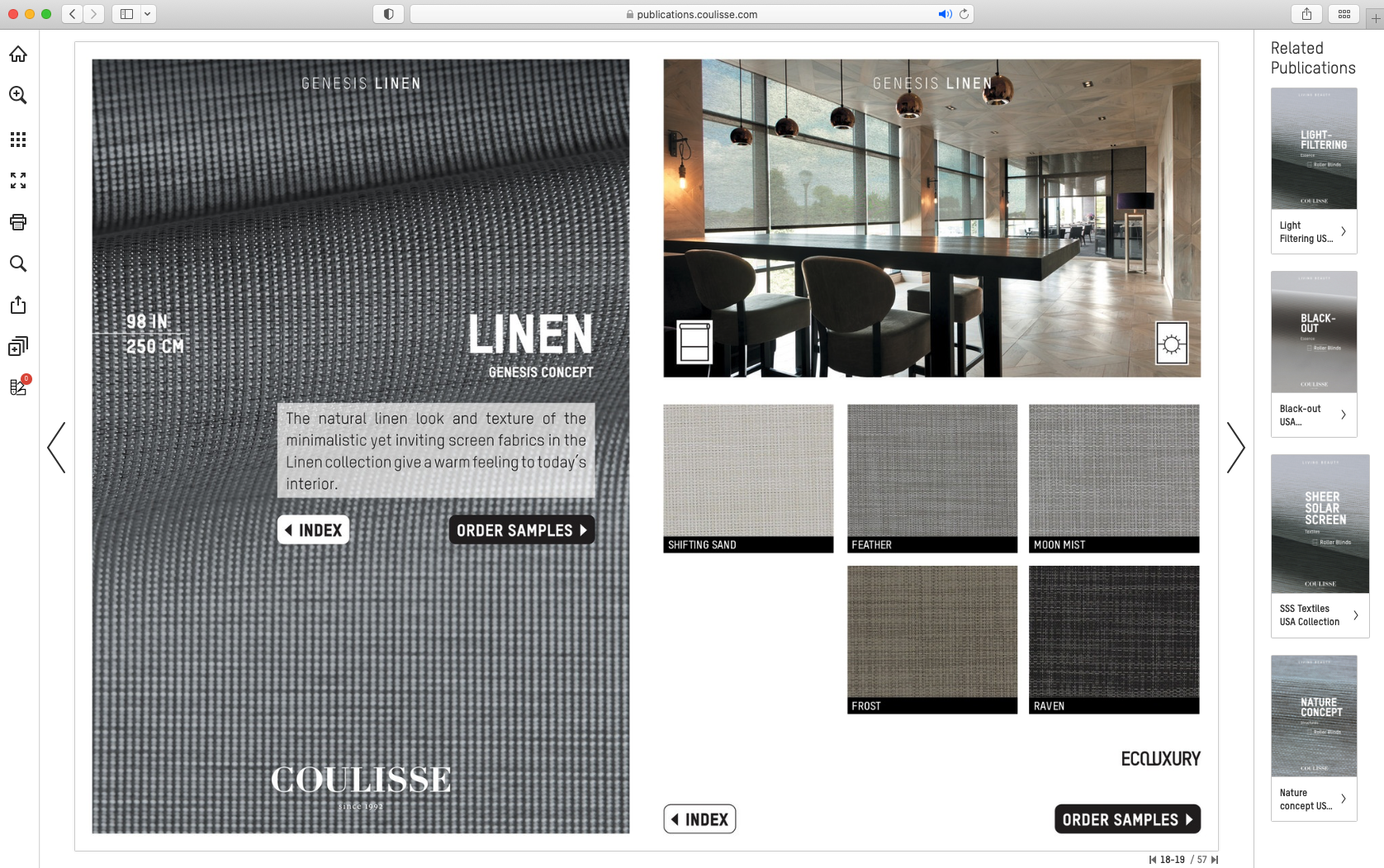Open the Nature Concept publication thumbnail

1314,716
